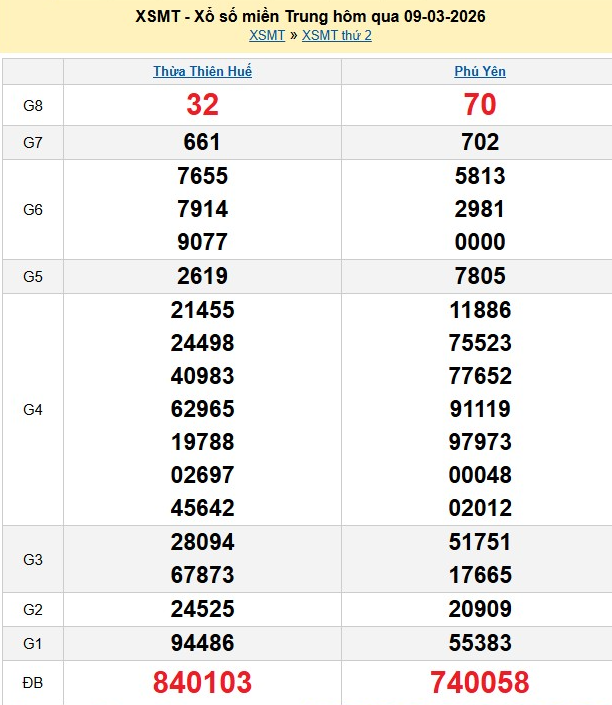Image resolution: width=612 pixels, height=705 pixels.
Task: Select the G8 result 32
Action: tap(202, 105)
